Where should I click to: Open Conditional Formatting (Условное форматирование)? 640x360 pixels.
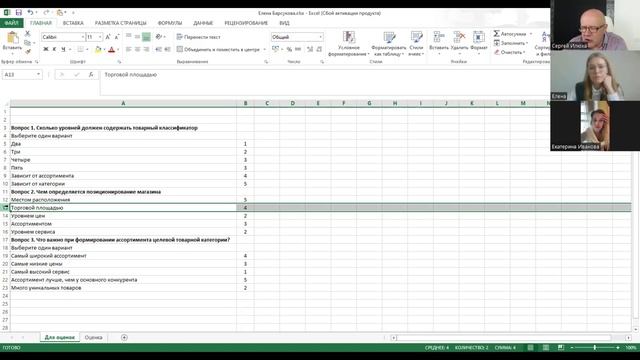tap(349, 43)
